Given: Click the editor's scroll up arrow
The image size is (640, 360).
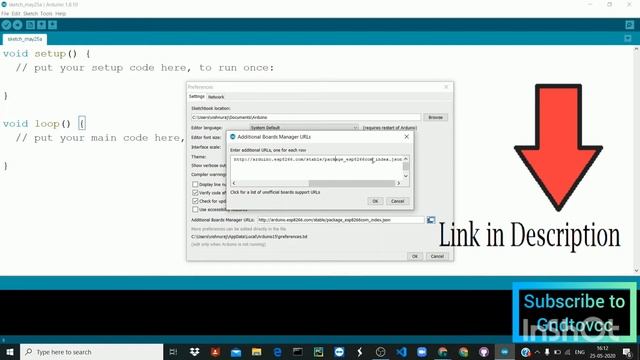Looking at the screenshot, I should (x=636, y=49).
